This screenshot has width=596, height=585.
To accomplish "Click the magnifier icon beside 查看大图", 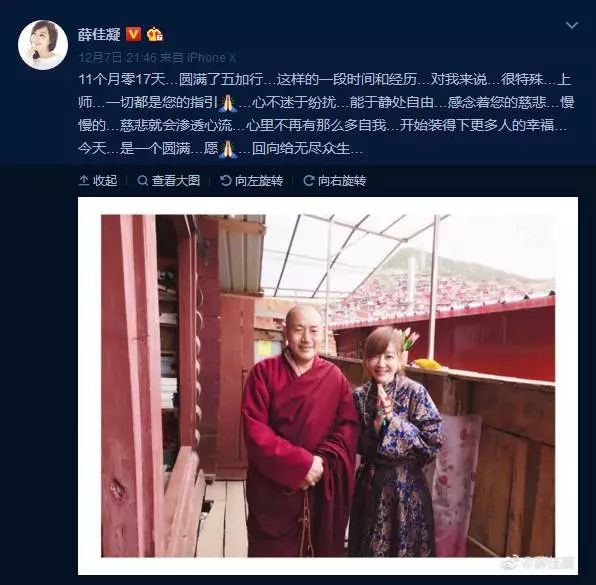I will tap(143, 181).
